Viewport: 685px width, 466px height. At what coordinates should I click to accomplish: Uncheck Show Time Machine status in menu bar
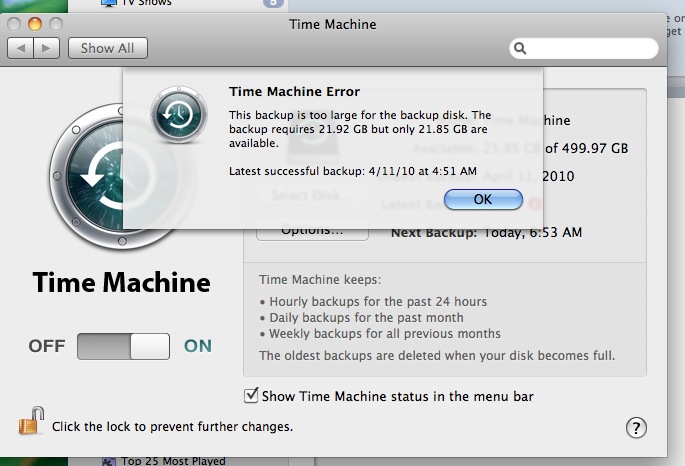click(x=251, y=396)
